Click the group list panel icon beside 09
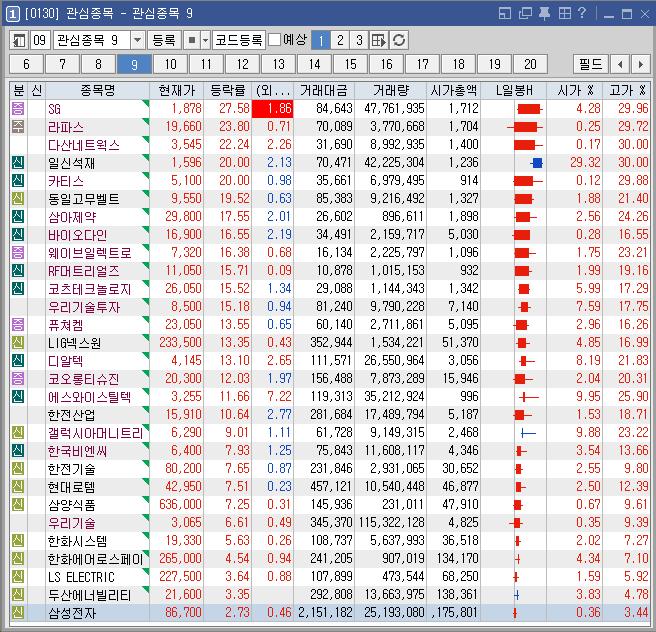 click(19, 41)
